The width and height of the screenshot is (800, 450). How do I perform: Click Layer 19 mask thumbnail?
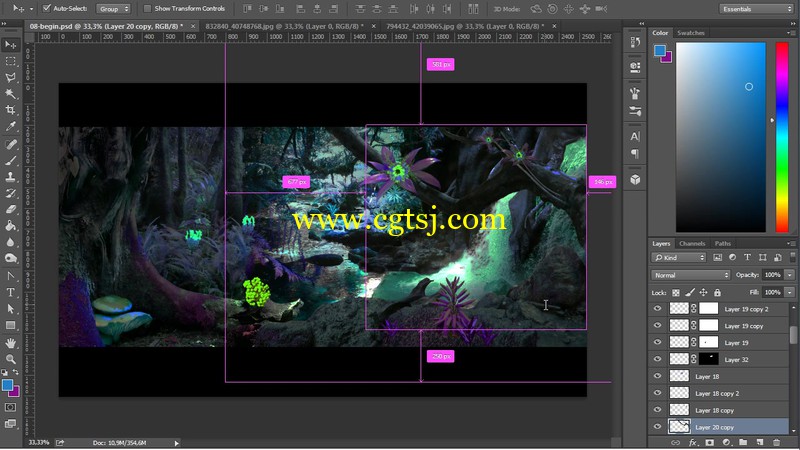[708, 342]
